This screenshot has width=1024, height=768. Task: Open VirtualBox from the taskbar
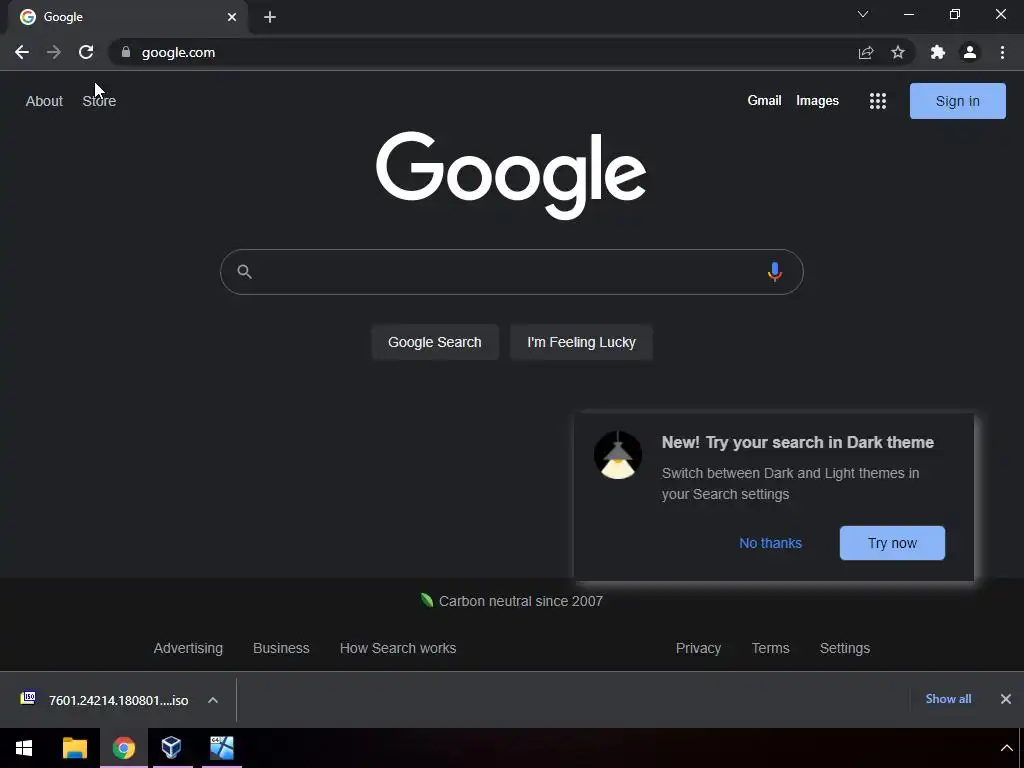point(171,748)
